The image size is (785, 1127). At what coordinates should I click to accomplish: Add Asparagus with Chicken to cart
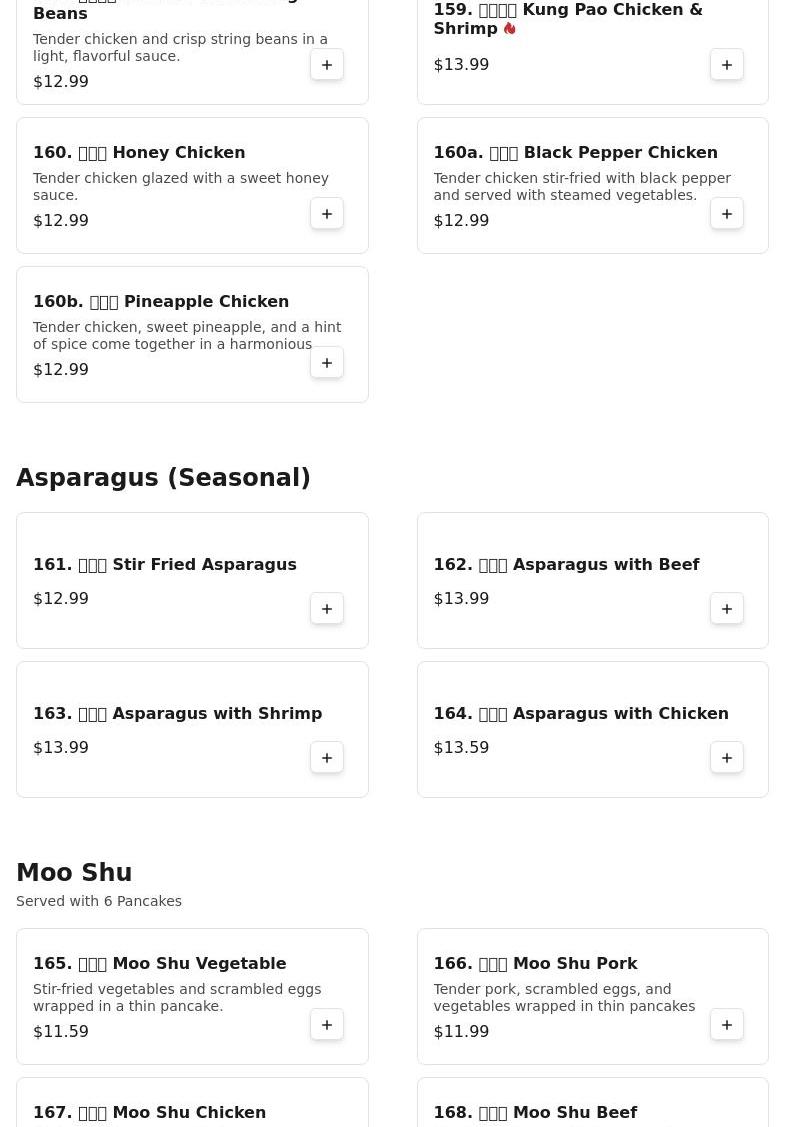[x=727, y=758]
